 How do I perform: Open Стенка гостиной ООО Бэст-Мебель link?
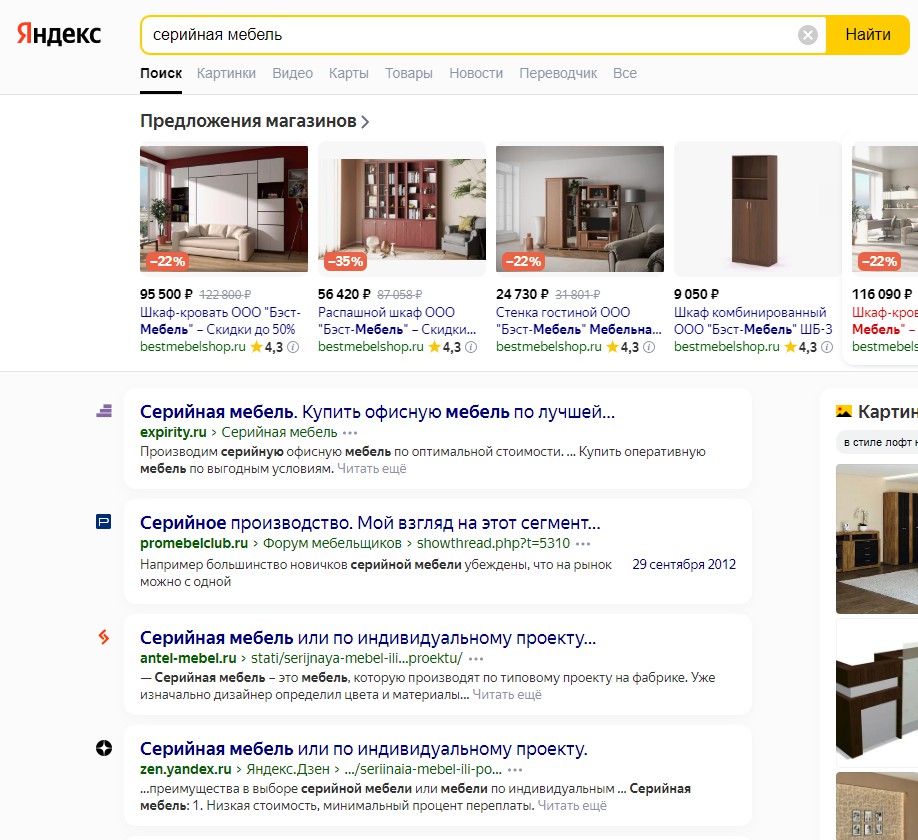pyautogui.click(x=578, y=321)
